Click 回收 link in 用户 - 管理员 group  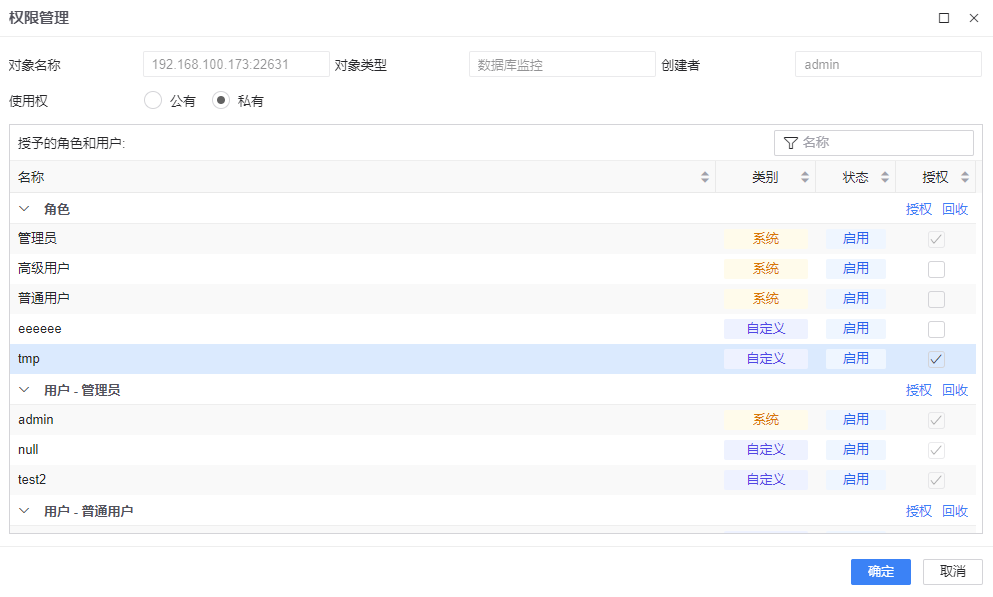click(955, 390)
